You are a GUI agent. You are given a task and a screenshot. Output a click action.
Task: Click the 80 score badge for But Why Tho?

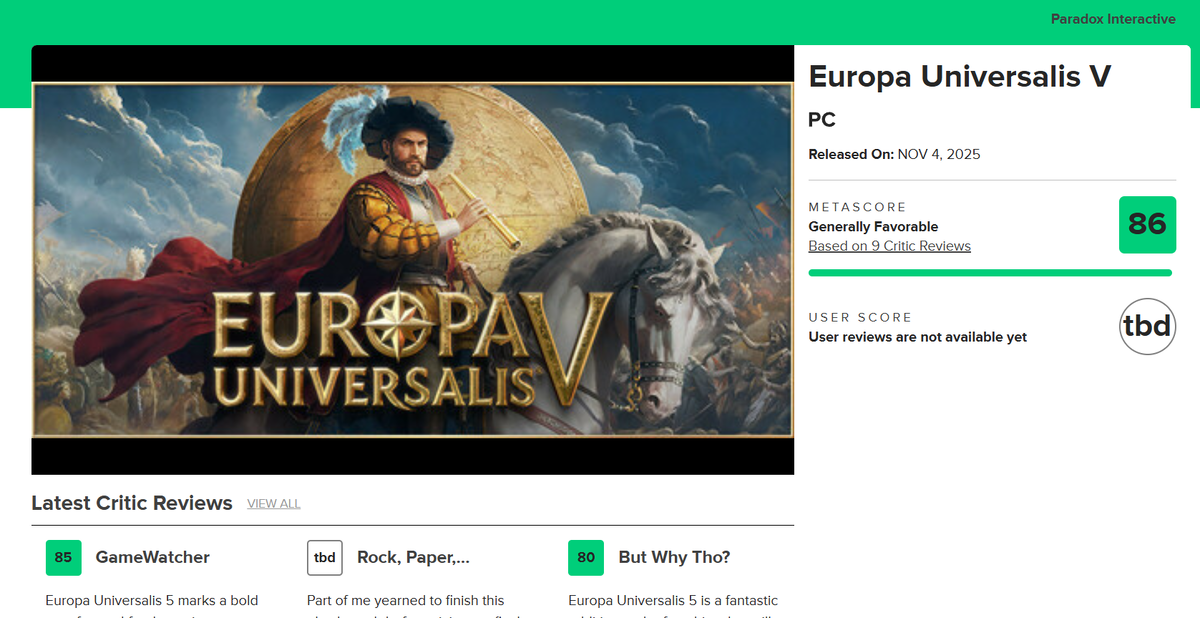pyautogui.click(x=586, y=558)
